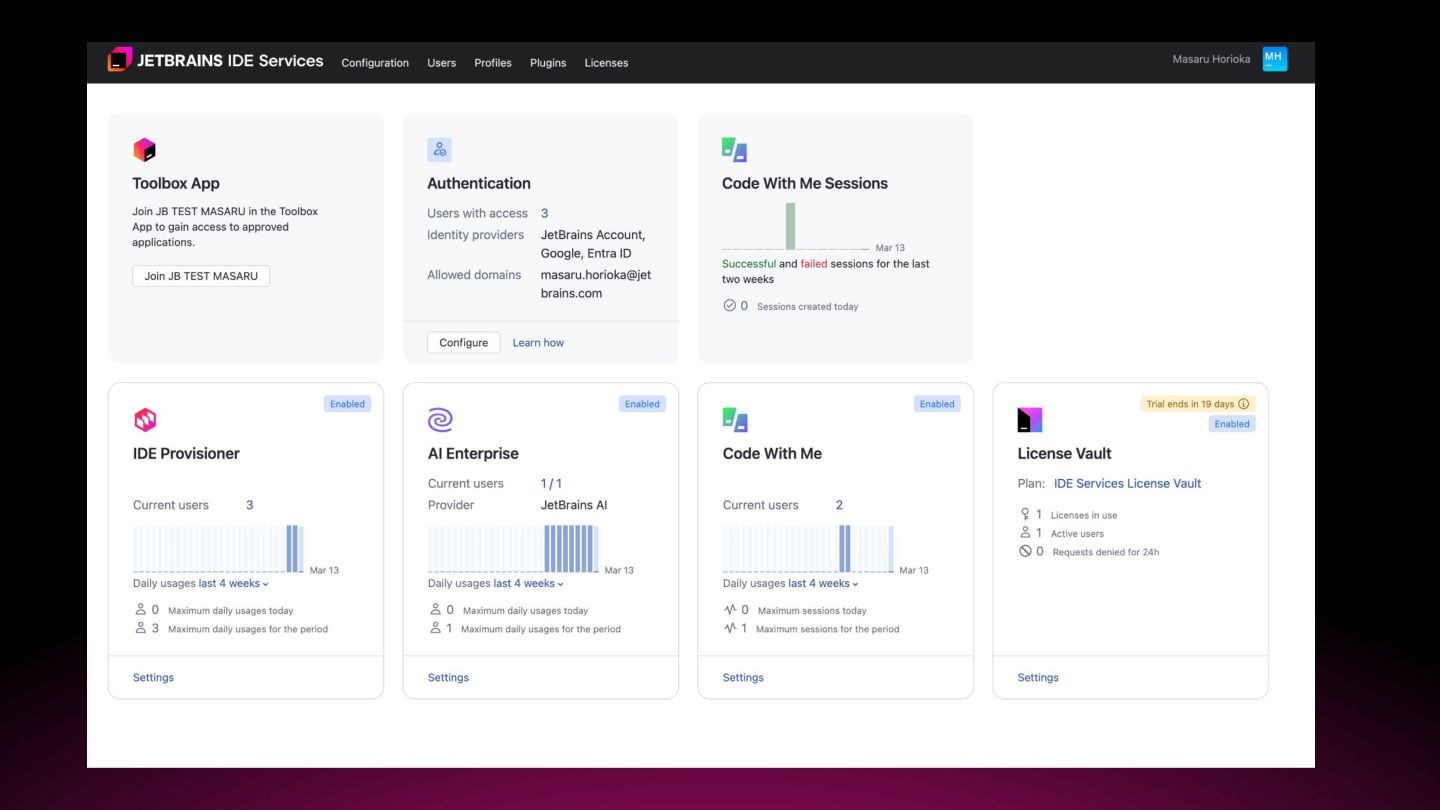Click the Licenses in use key icon
Screen dimensions: 1440x810
1025,514
